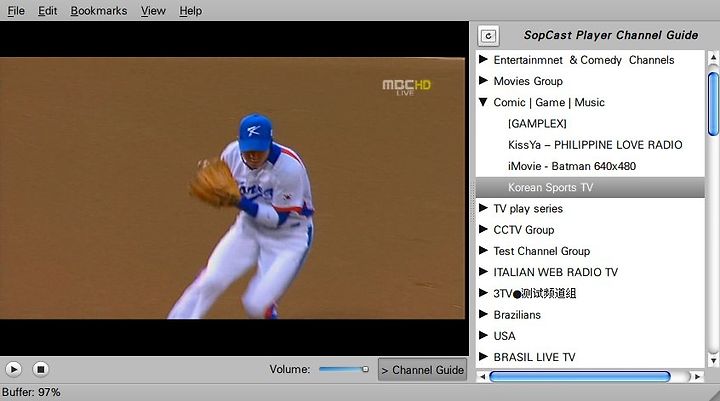The image size is (720, 401).
Task: Expand the Movies Group arrow
Action: (x=483, y=80)
